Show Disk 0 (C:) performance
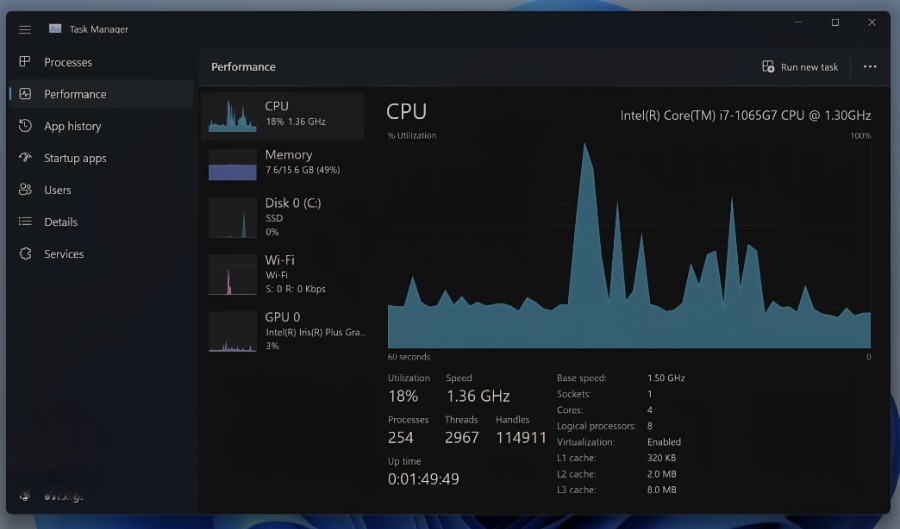This screenshot has height=529, width=900. pos(283,217)
